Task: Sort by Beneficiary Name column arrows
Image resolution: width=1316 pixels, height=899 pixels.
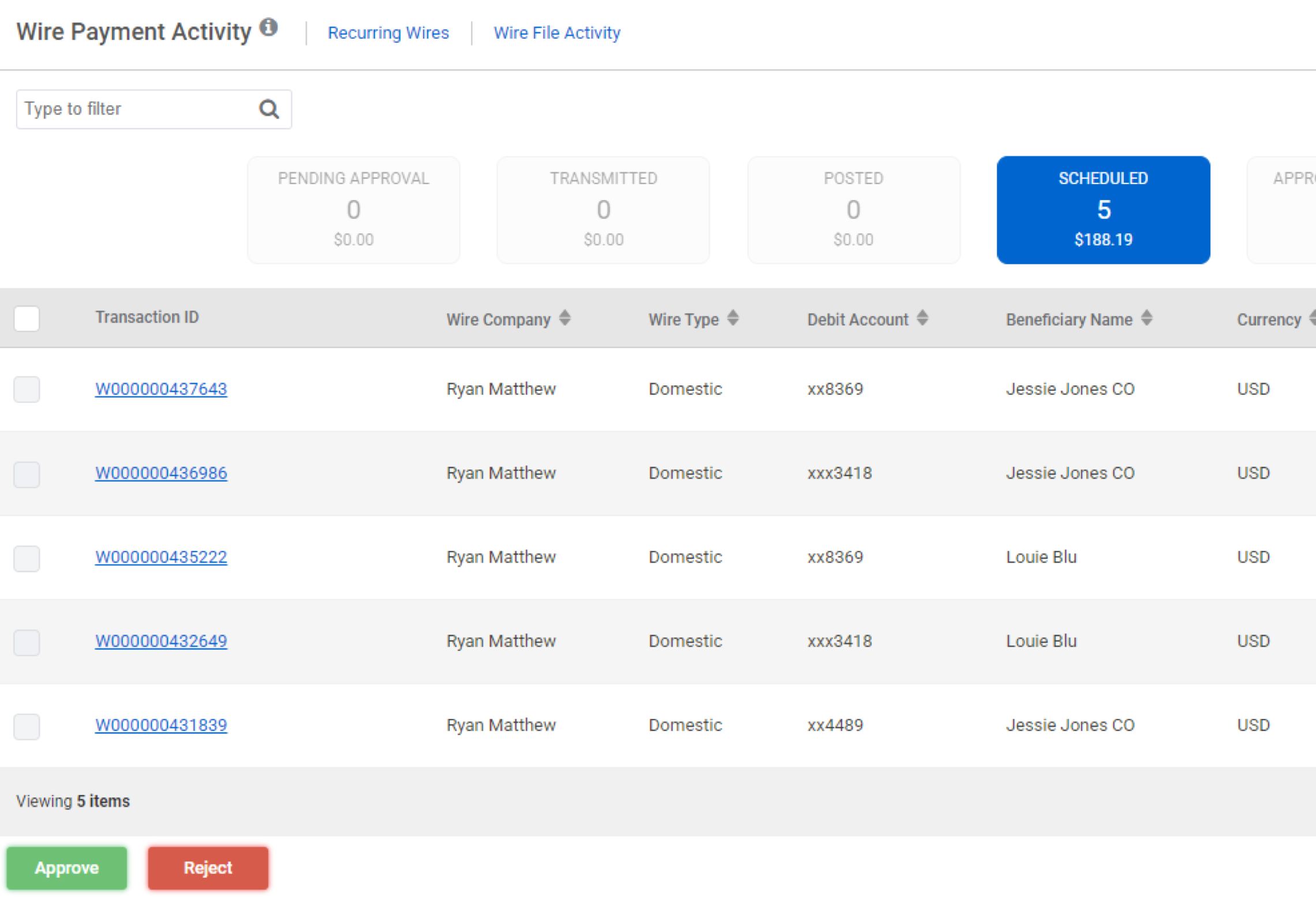Action: pyautogui.click(x=1147, y=318)
